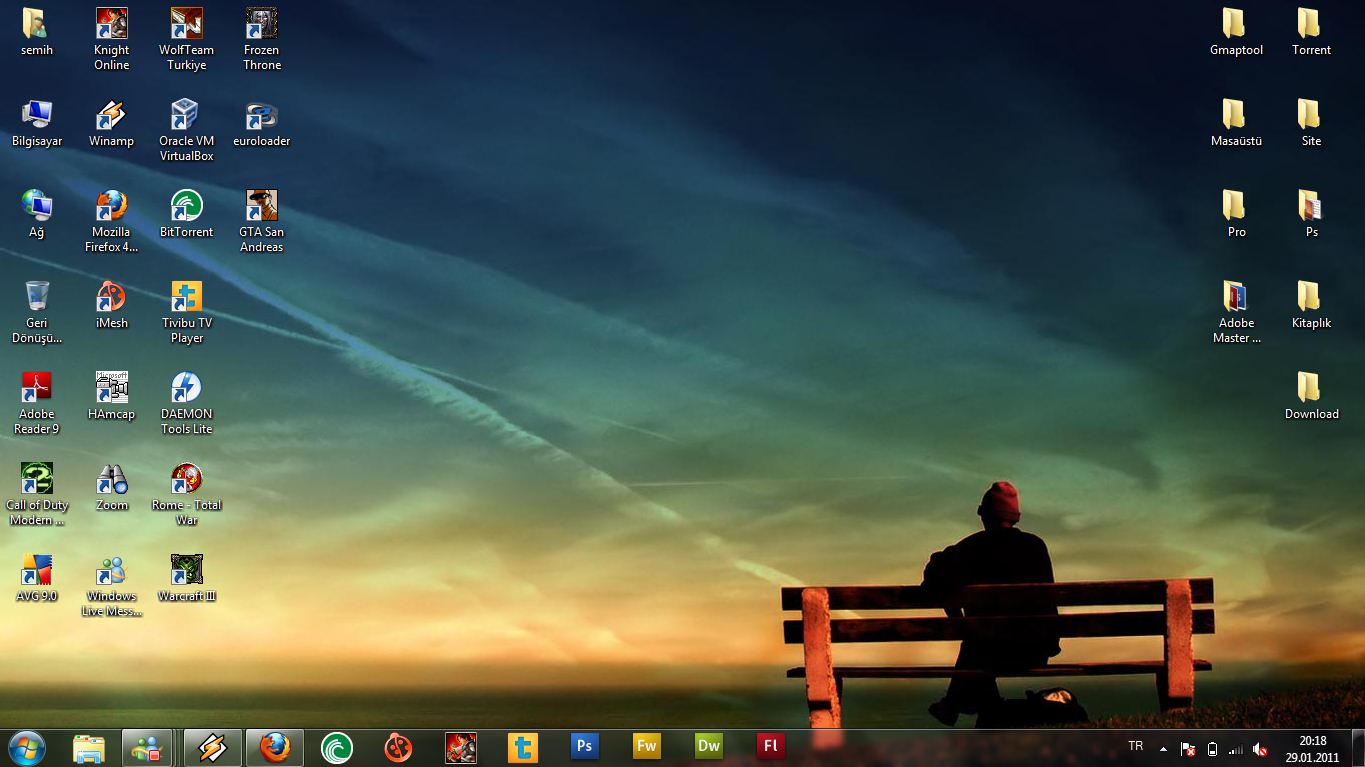Screen dimensions: 1365x767
Task: Switch to the Winamp taskbar window
Action: [x=212, y=746]
